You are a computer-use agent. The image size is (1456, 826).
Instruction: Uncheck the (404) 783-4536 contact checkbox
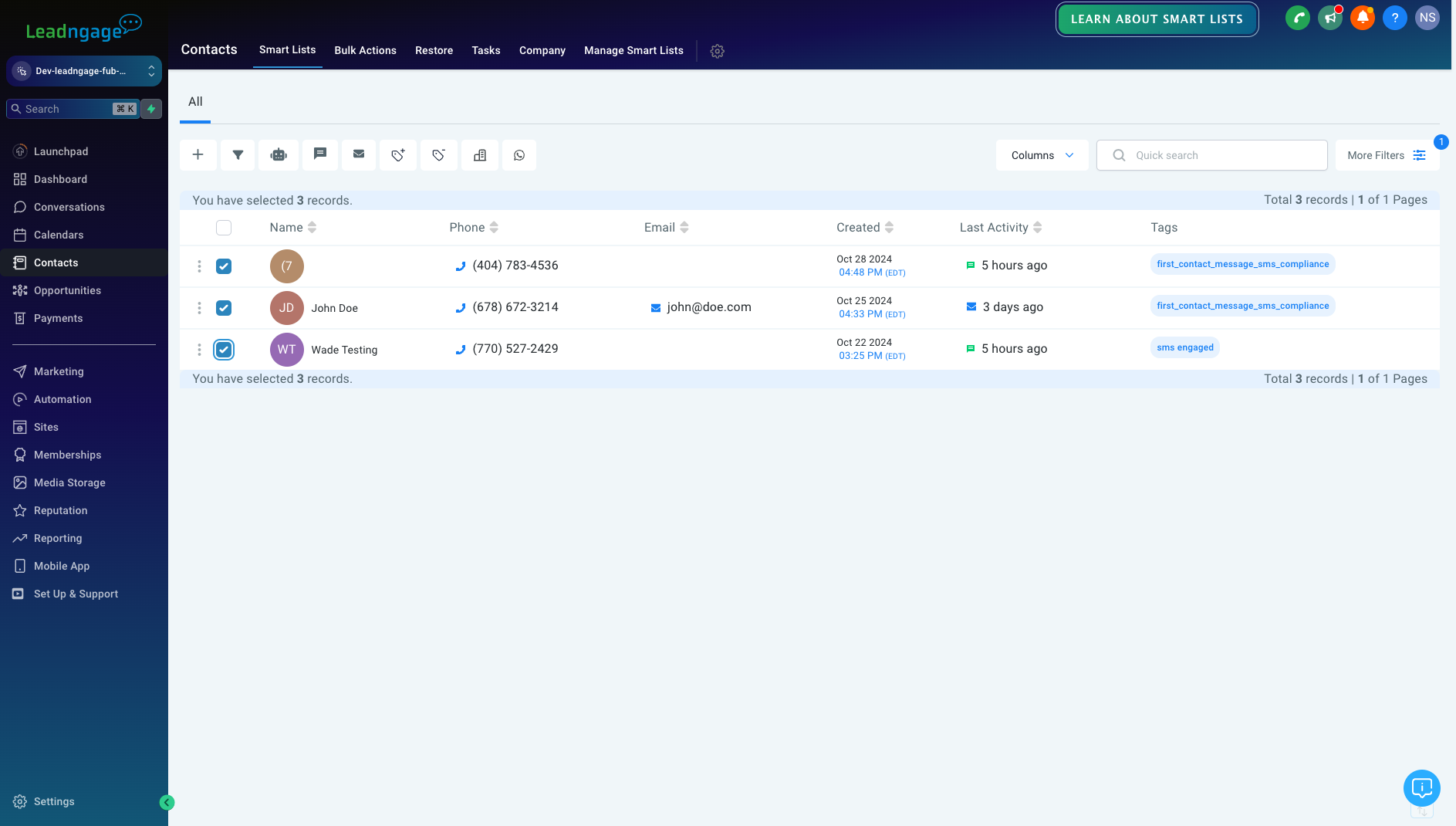(224, 266)
